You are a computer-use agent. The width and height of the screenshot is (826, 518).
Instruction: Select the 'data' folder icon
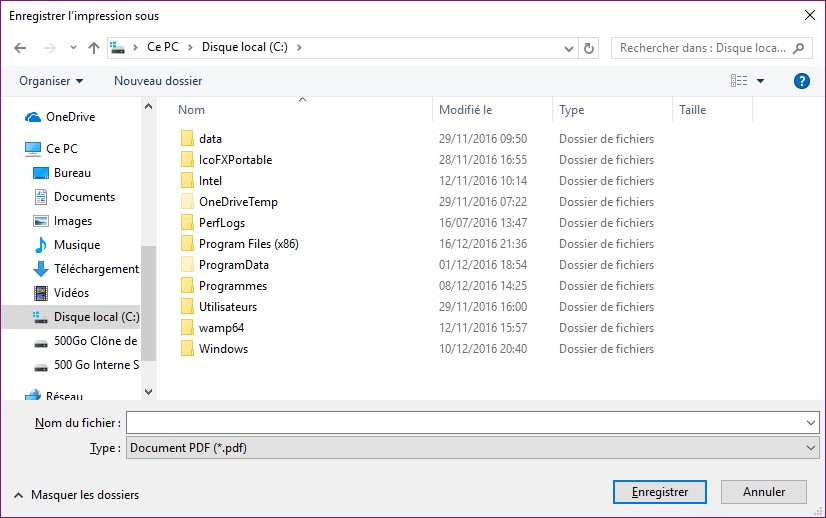point(187,139)
